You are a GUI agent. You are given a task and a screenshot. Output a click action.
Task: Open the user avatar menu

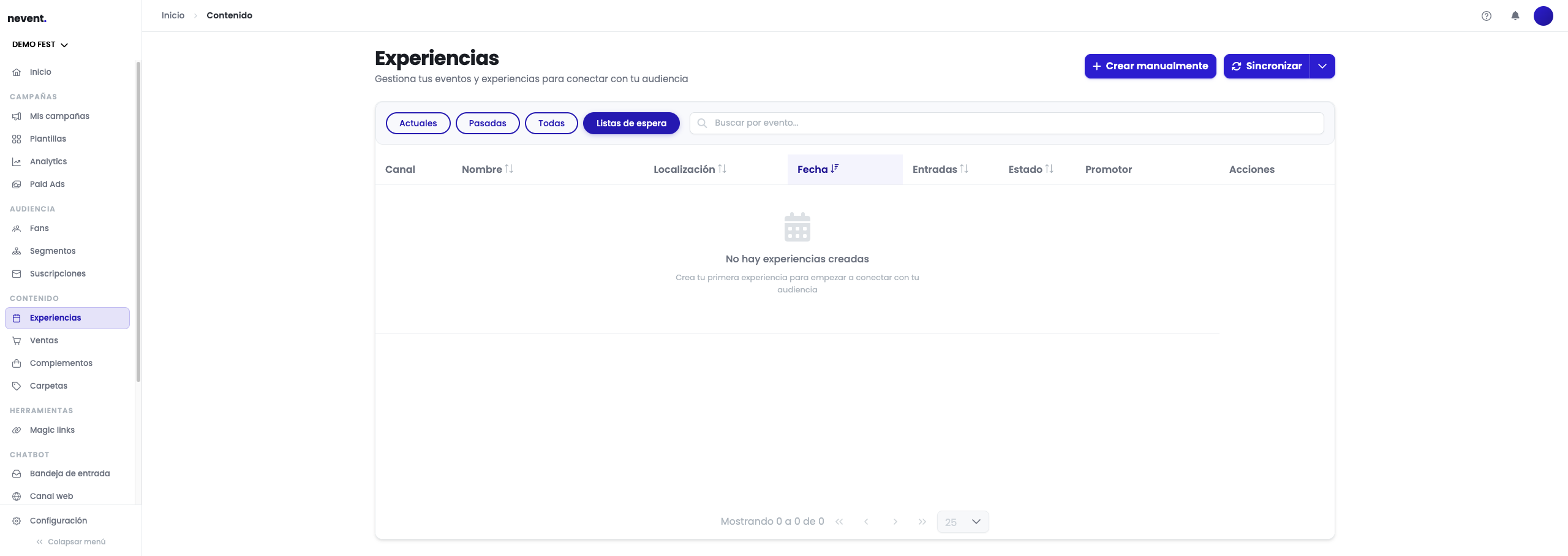point(1543,16)
